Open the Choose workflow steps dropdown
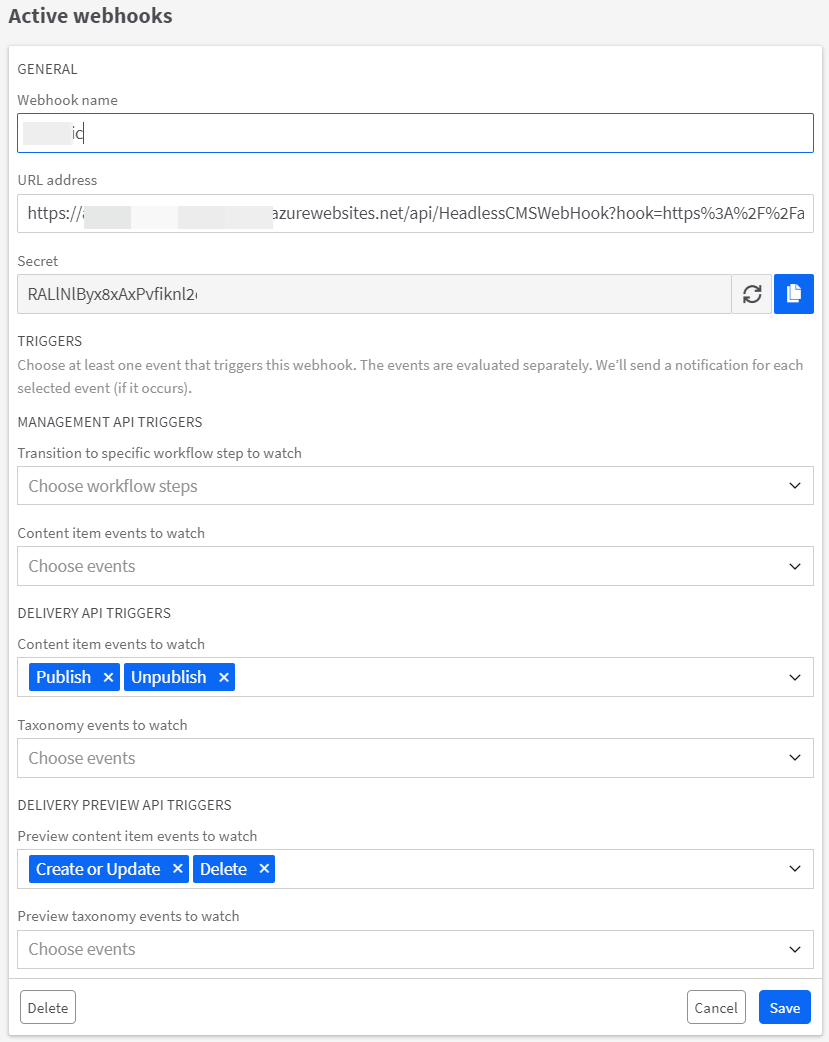829x1042 pixels. [795, 486]
